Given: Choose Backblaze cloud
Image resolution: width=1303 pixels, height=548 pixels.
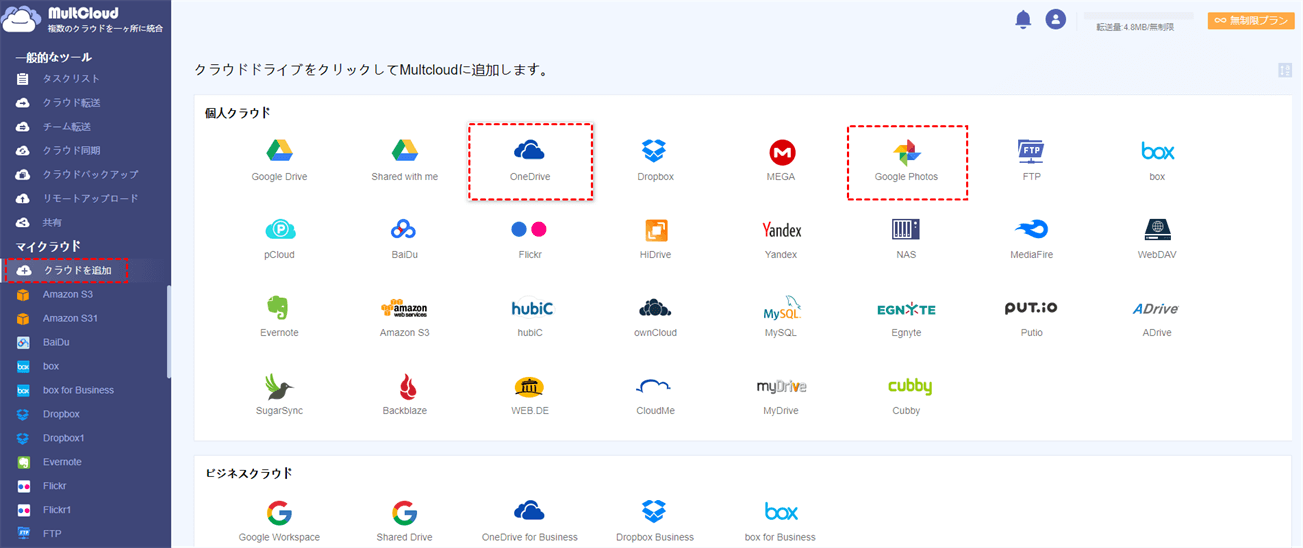Looking at the screenshot, I should click(404, 394).
